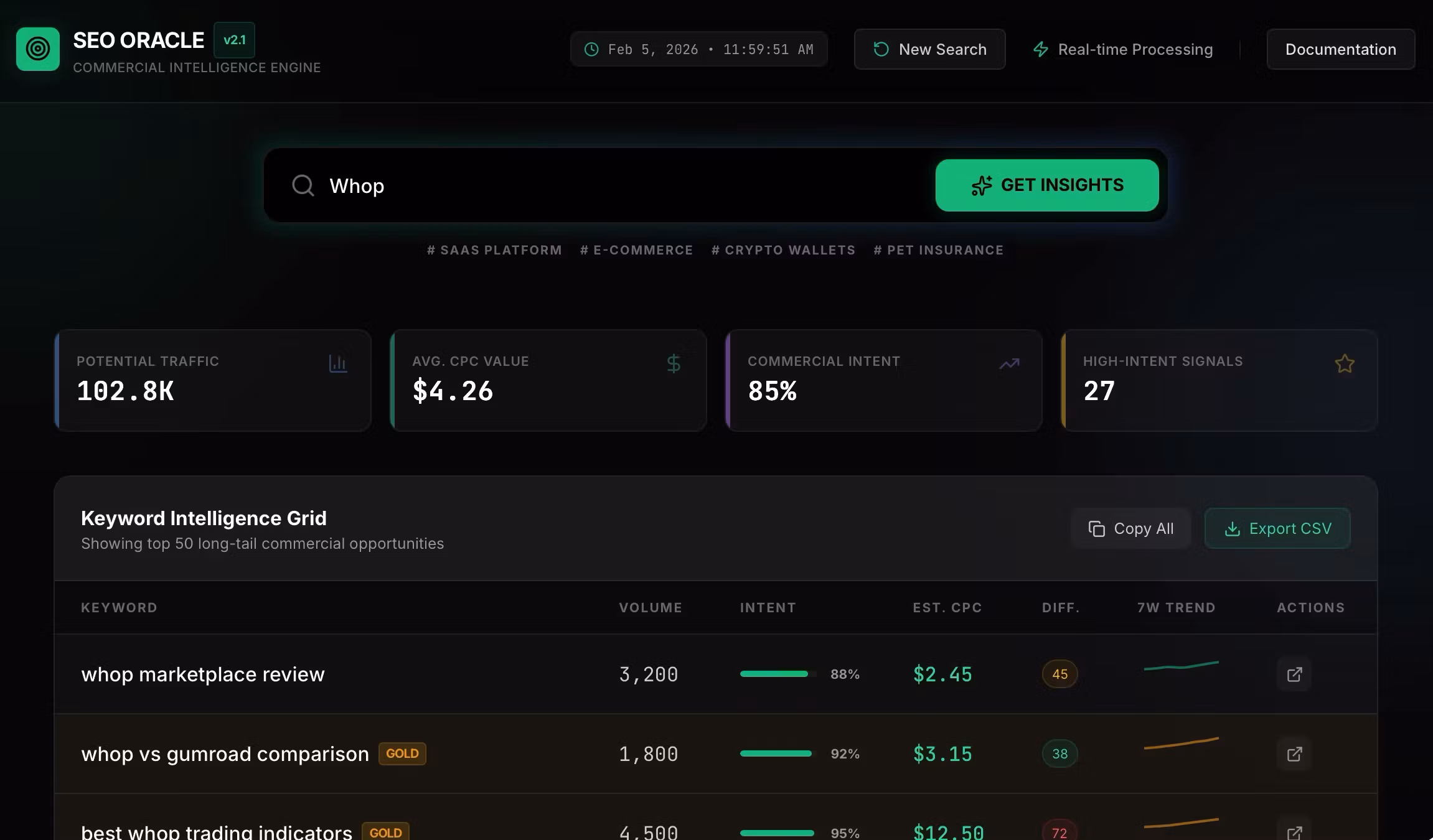The image size is (1433, 840).
Task: Click the 95% intent bar for best whop trading indicators
Action: (x=778, y=833)
